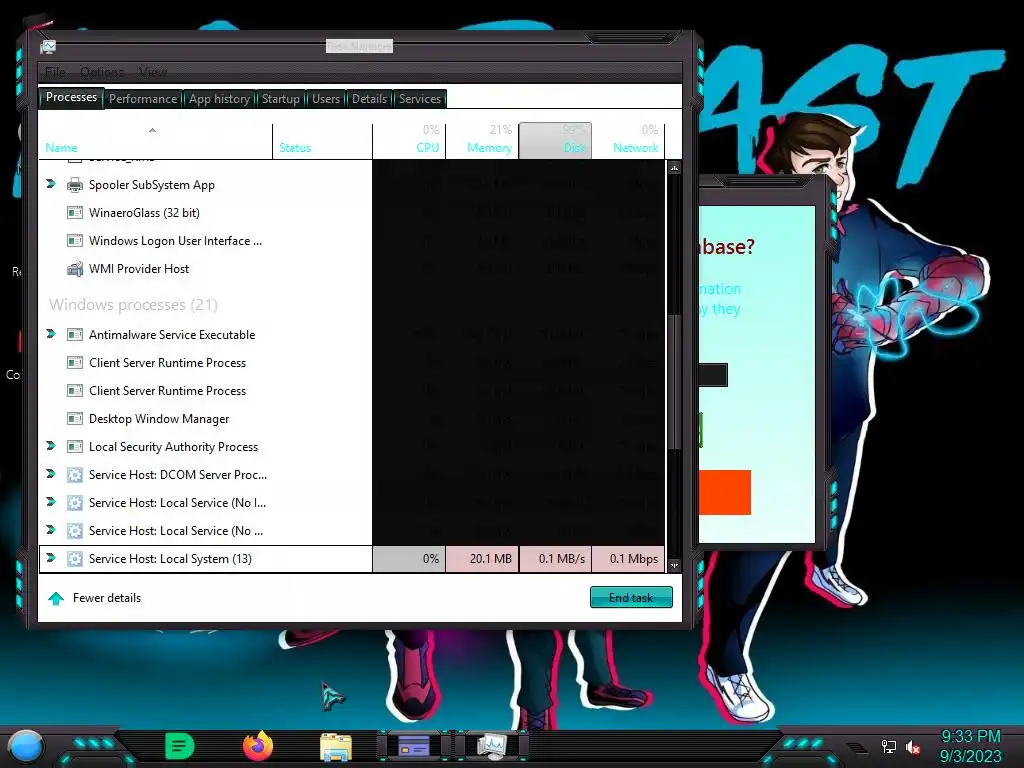This screenshot has width=1024, height=768.
Task: Expand Service Host: Local Service (No I... row
Action: tap(51, 502)
